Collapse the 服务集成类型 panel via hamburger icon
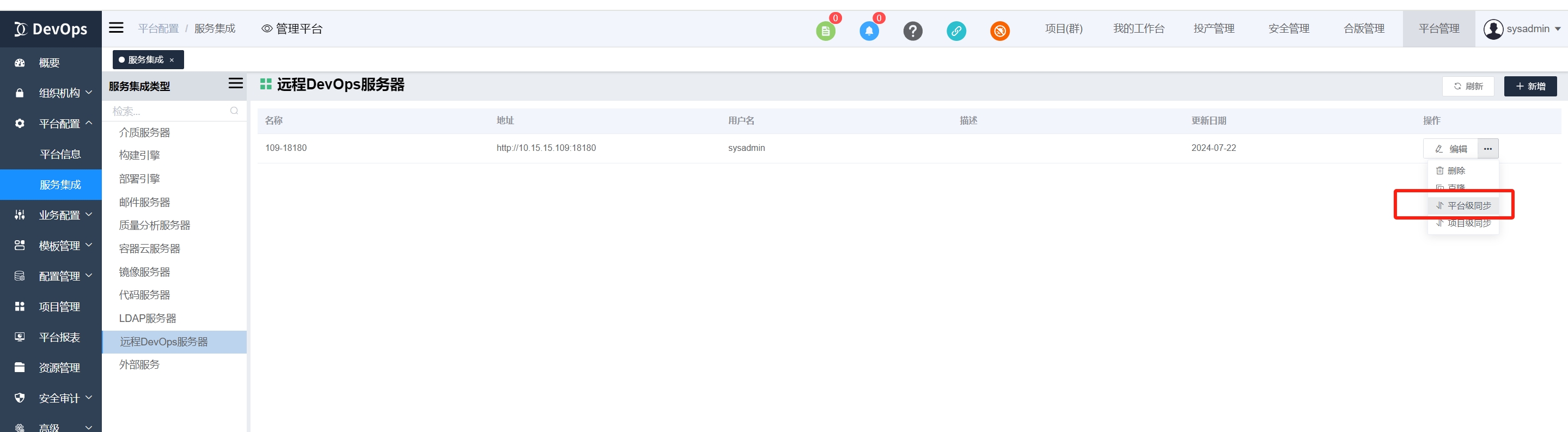1568x432 pixels. 236,83
